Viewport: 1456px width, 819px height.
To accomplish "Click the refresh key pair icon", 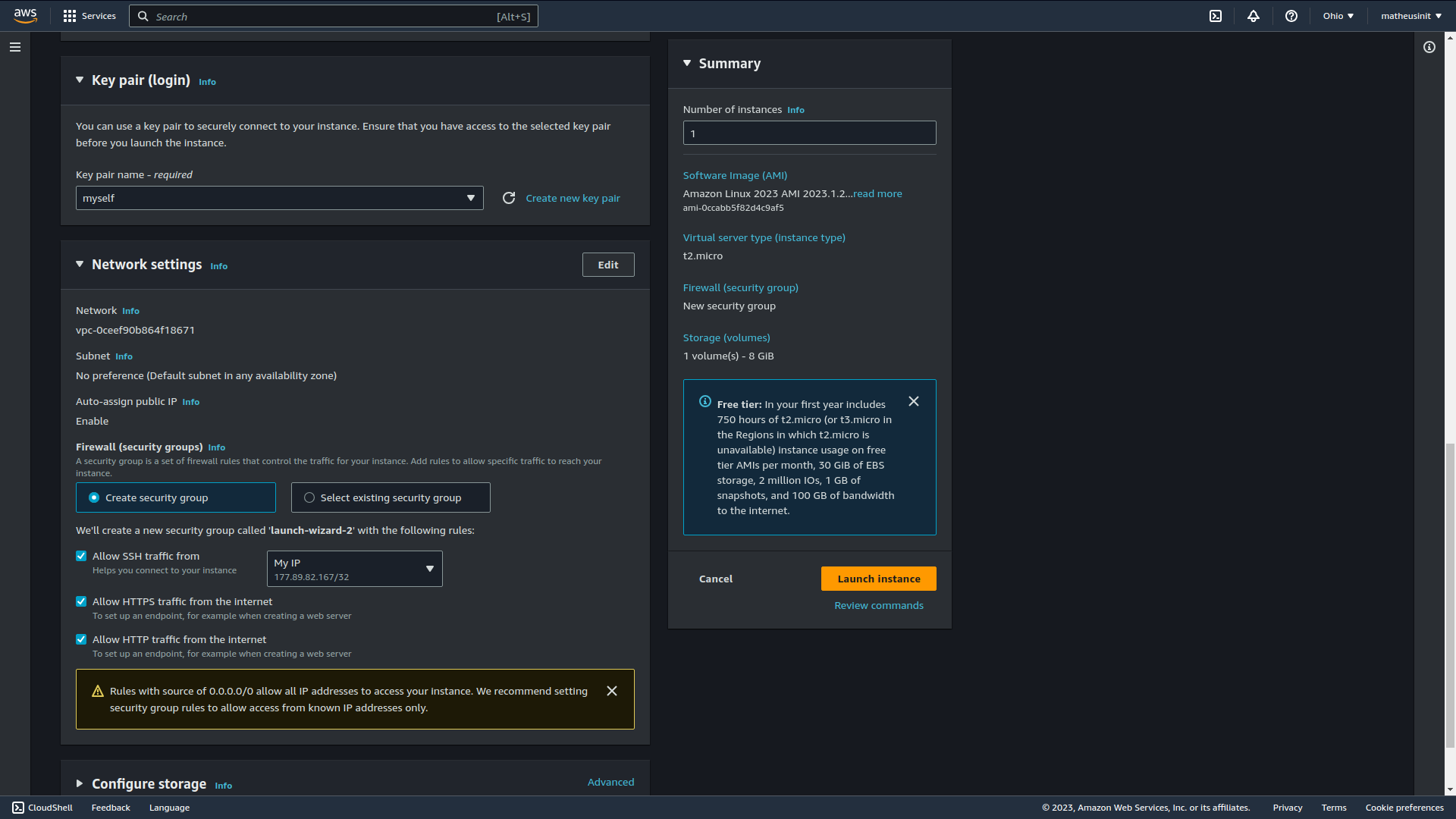I will [508, 197].
